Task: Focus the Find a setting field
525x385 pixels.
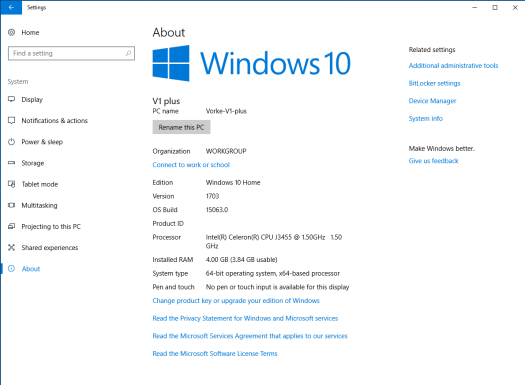Action: tap(71, 53)
